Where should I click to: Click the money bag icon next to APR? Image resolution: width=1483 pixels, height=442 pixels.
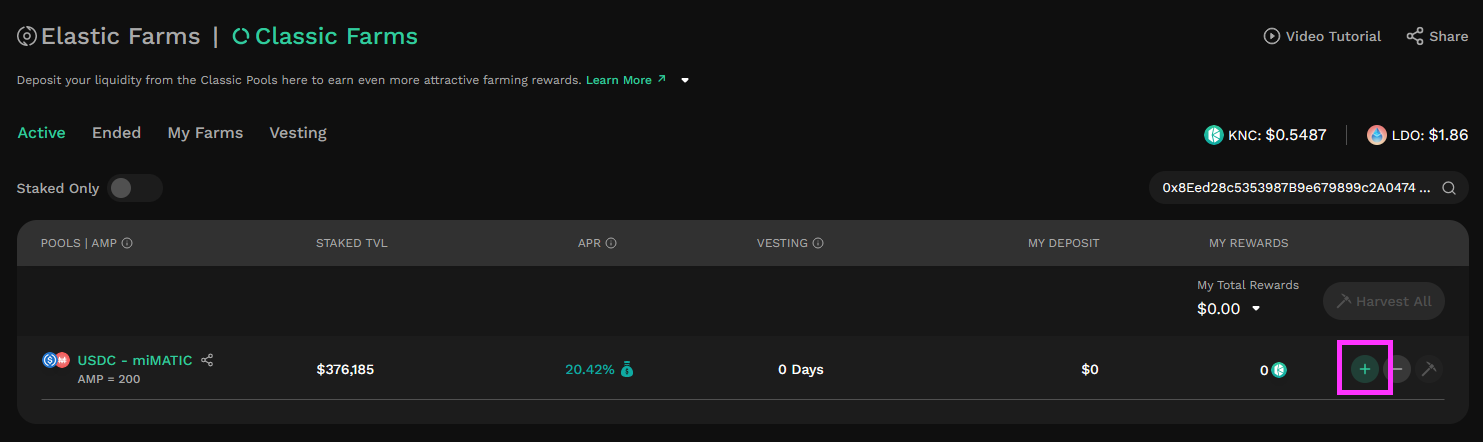[x=627, y=369]
